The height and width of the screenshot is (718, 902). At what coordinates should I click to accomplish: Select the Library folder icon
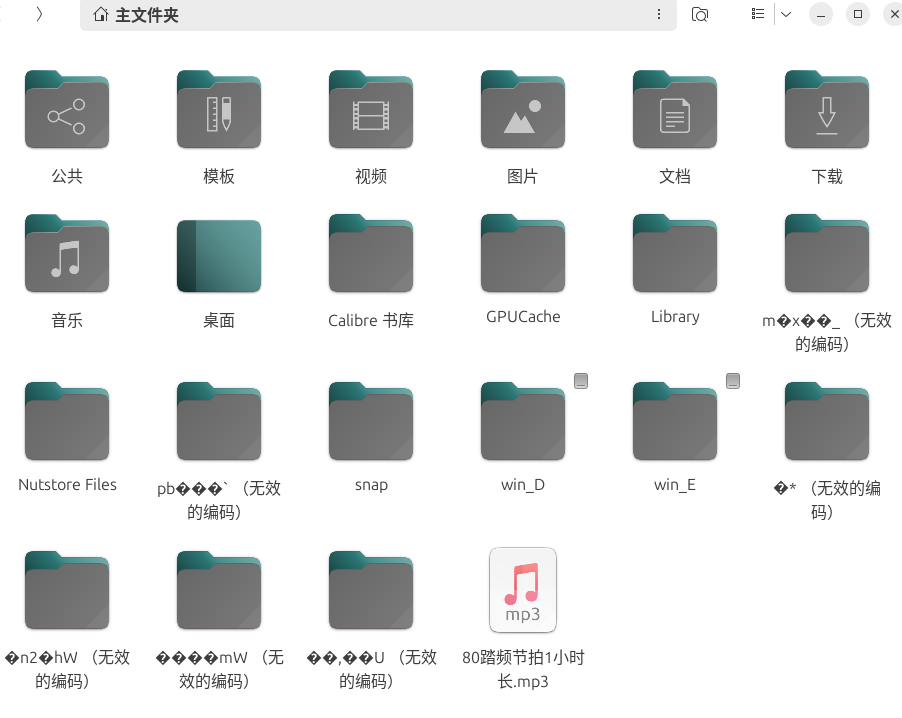674,253
